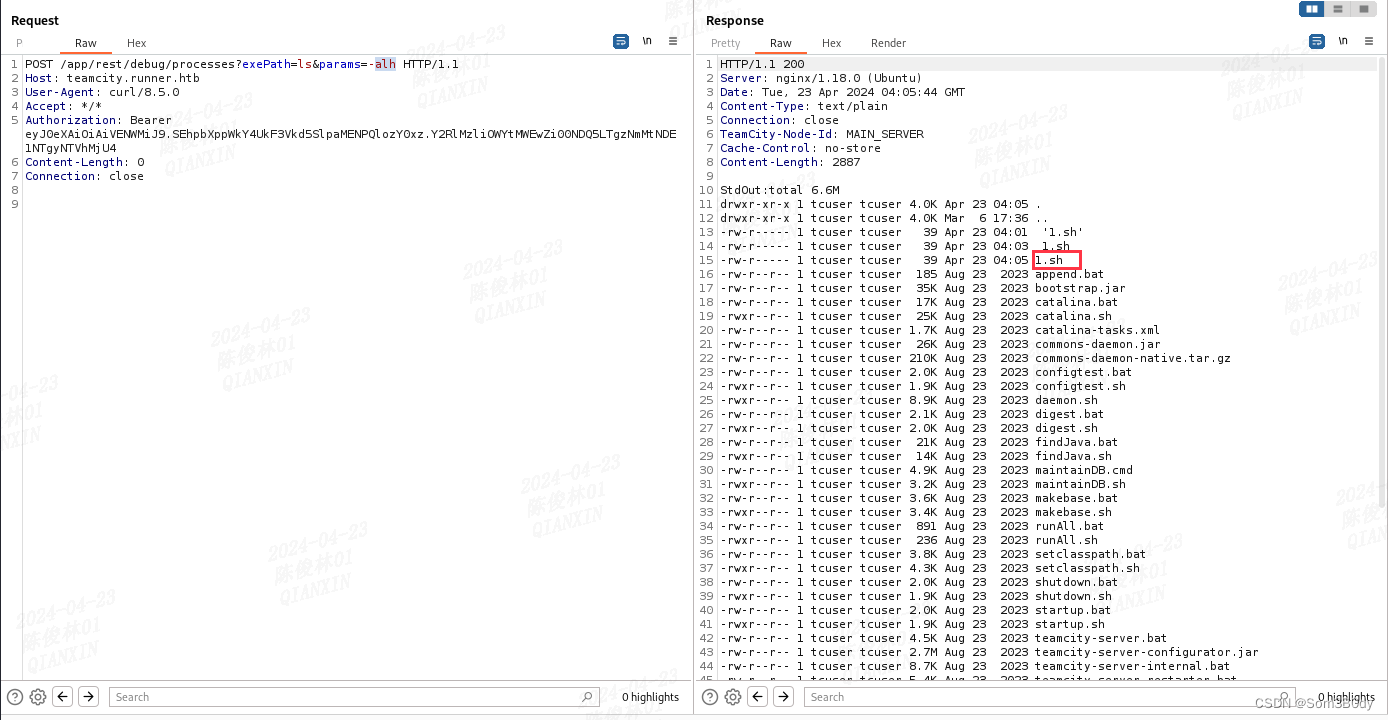The width and height of the screenshot is (1388, 720).
Task: Go to next search match in Request
Action: (88, 697)
